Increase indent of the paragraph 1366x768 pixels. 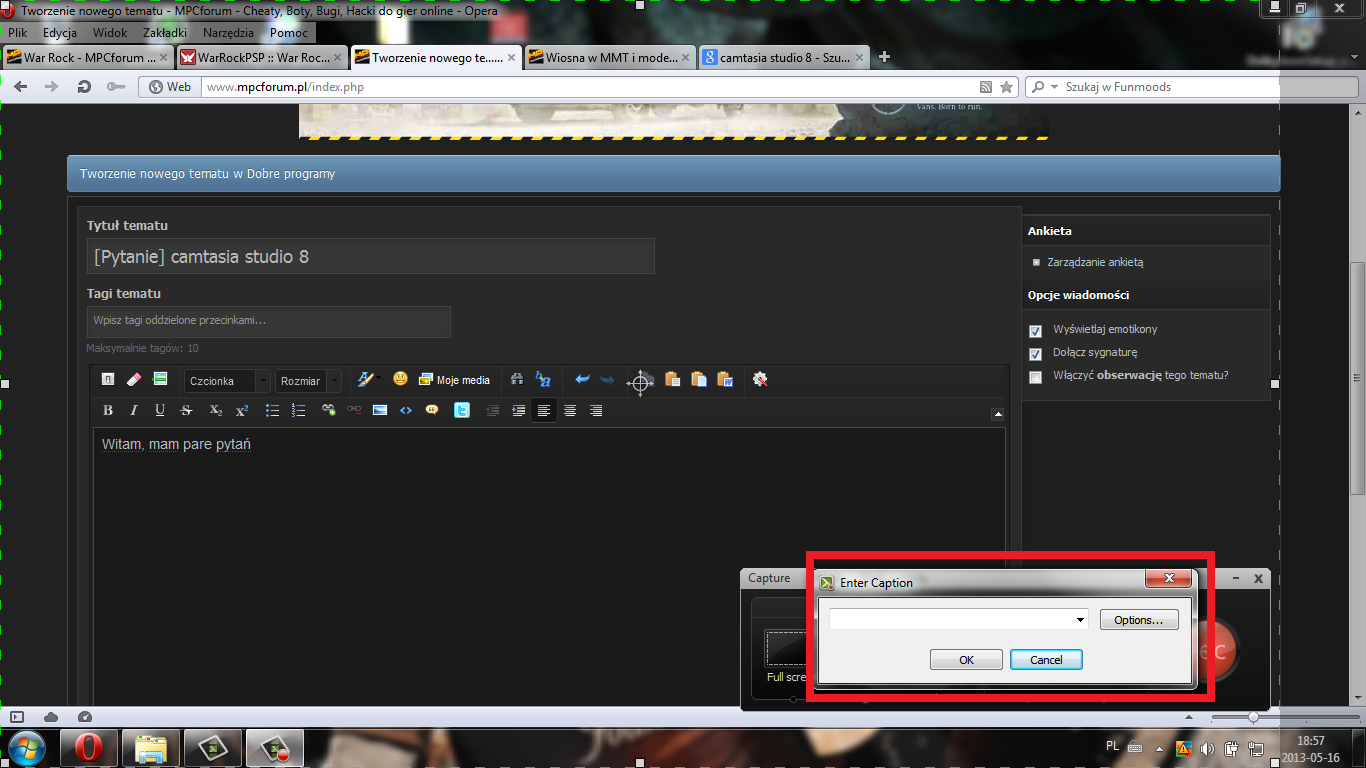click(x=518, y=411)
